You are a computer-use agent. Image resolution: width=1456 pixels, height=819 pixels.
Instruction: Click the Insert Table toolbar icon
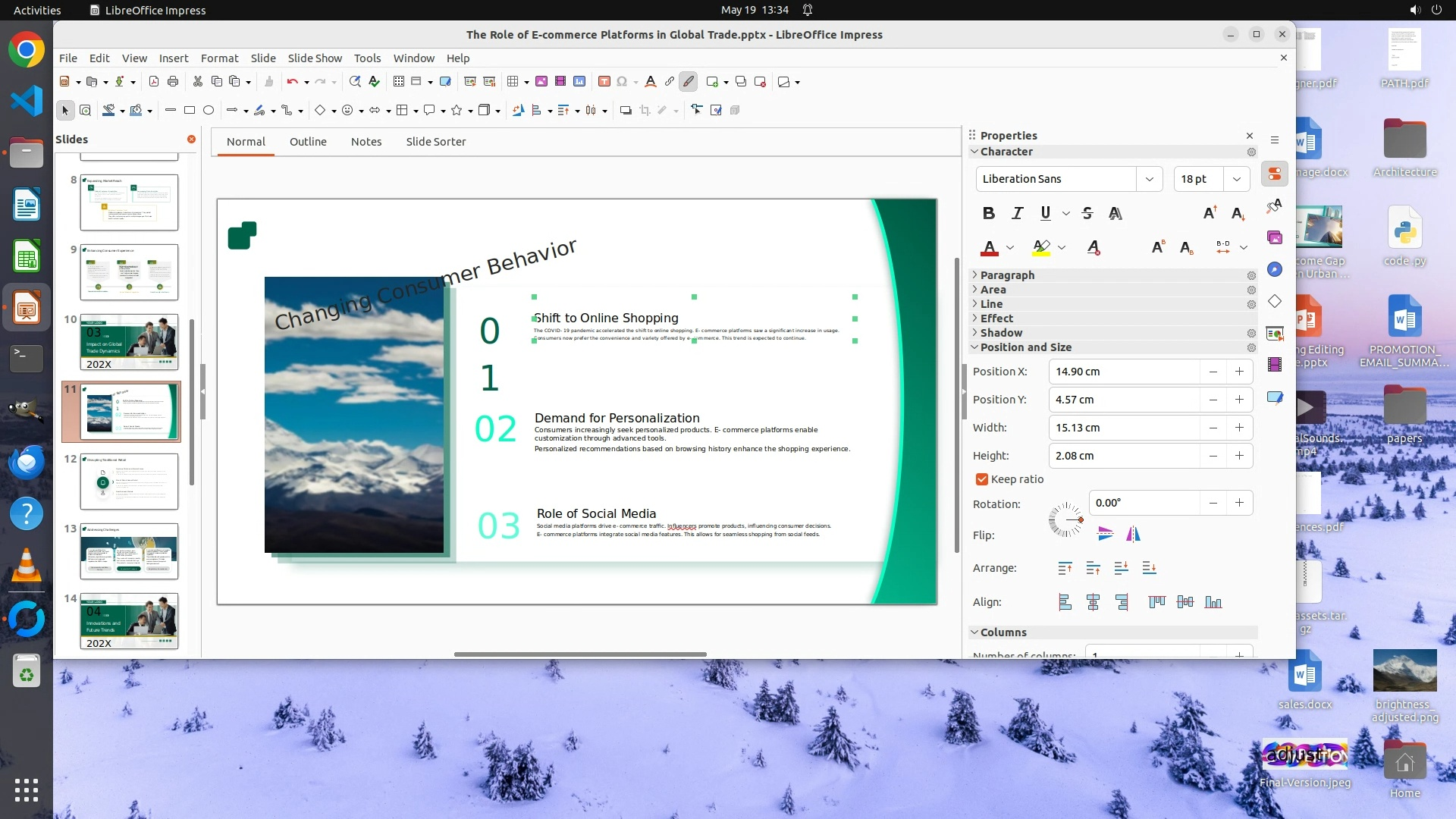[513, 81]
